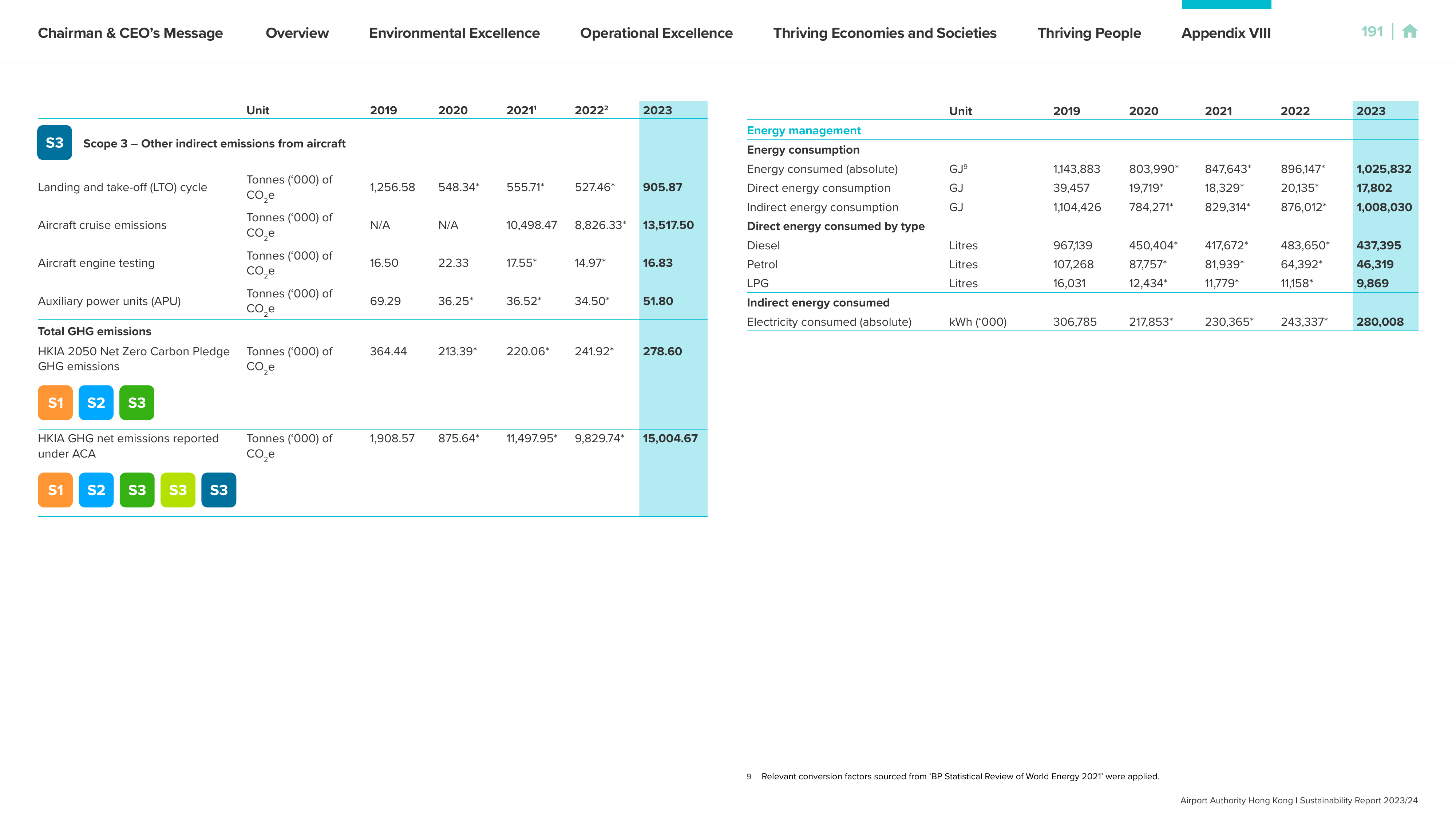The width and height of the screenshot is (1456, 819).
Task: Click the Direct energy consumption label
Action: coord(818,188)
